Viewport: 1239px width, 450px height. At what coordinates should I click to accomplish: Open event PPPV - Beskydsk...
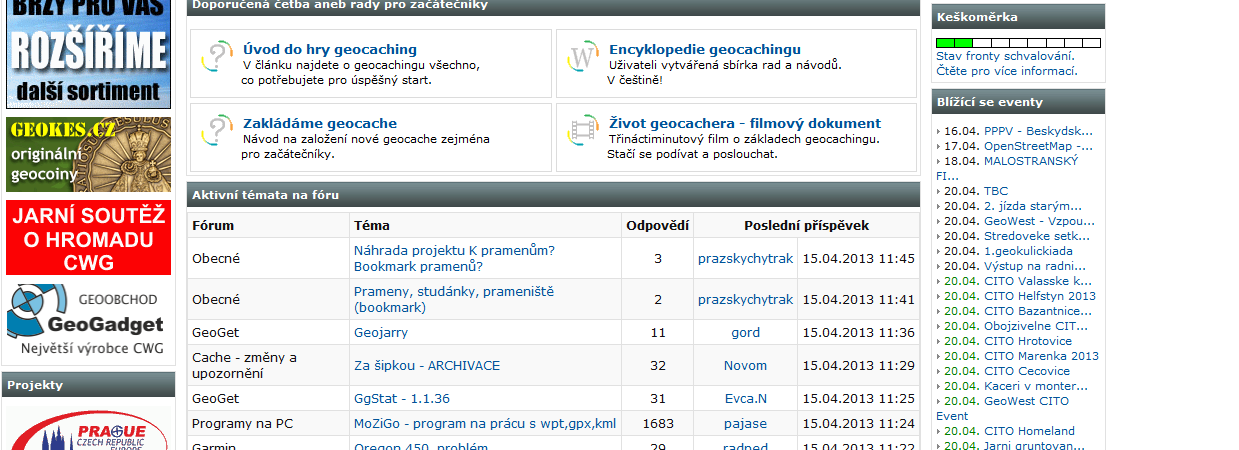point(1039,130)
